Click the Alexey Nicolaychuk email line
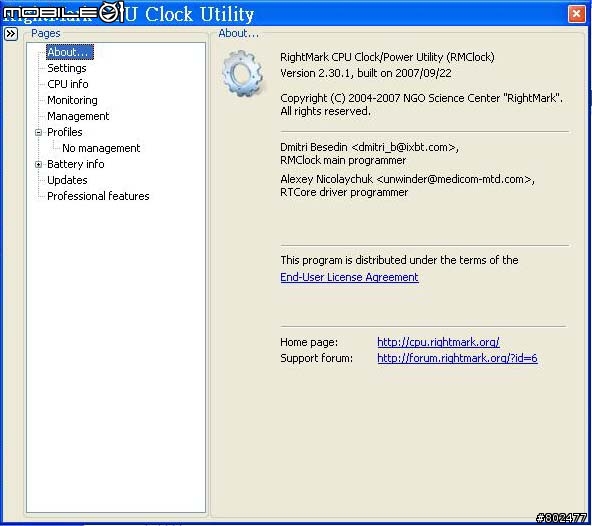 tap(407, 179)
